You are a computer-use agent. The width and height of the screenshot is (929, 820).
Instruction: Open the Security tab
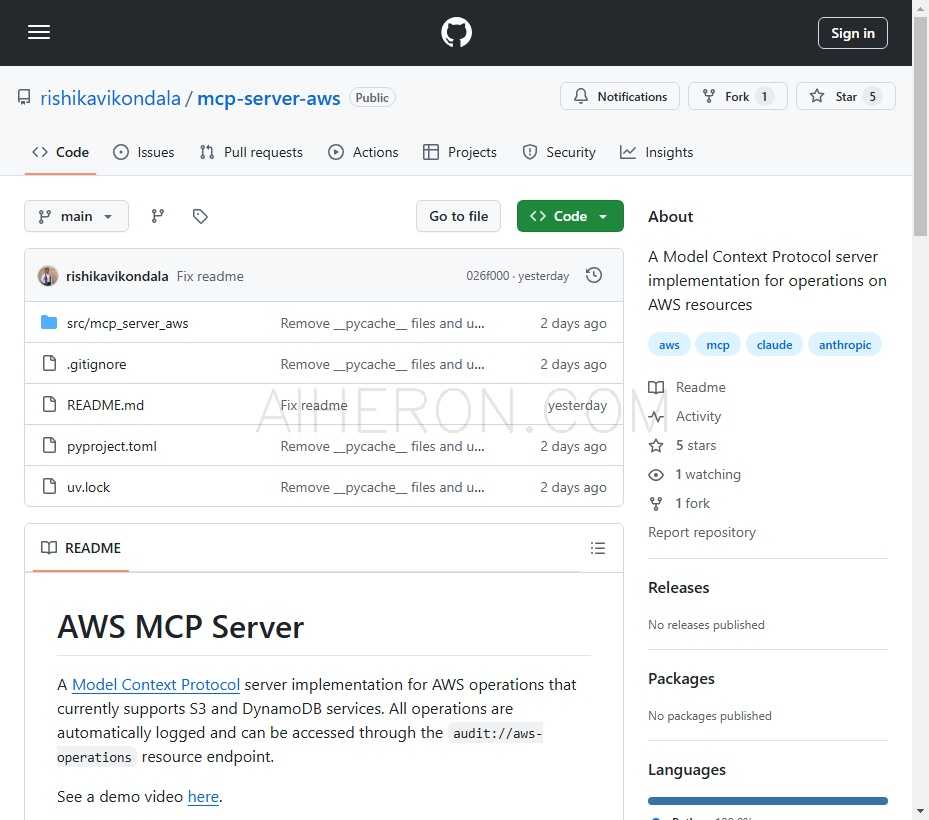(x=559, y=152)
